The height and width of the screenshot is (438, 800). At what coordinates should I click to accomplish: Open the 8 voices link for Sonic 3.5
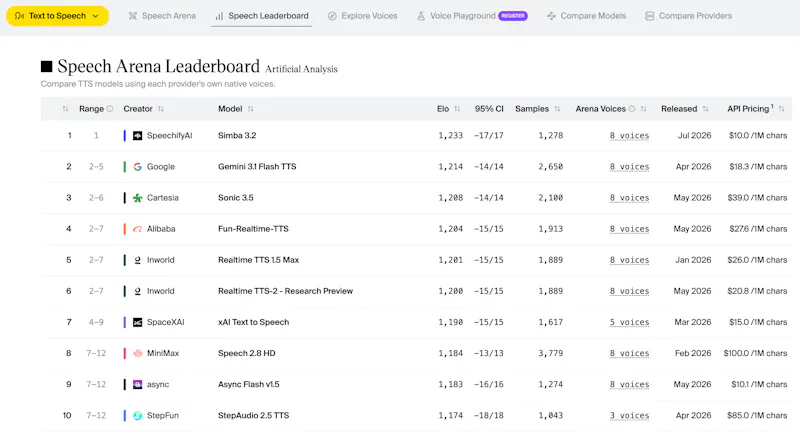[x=630, y=198]
